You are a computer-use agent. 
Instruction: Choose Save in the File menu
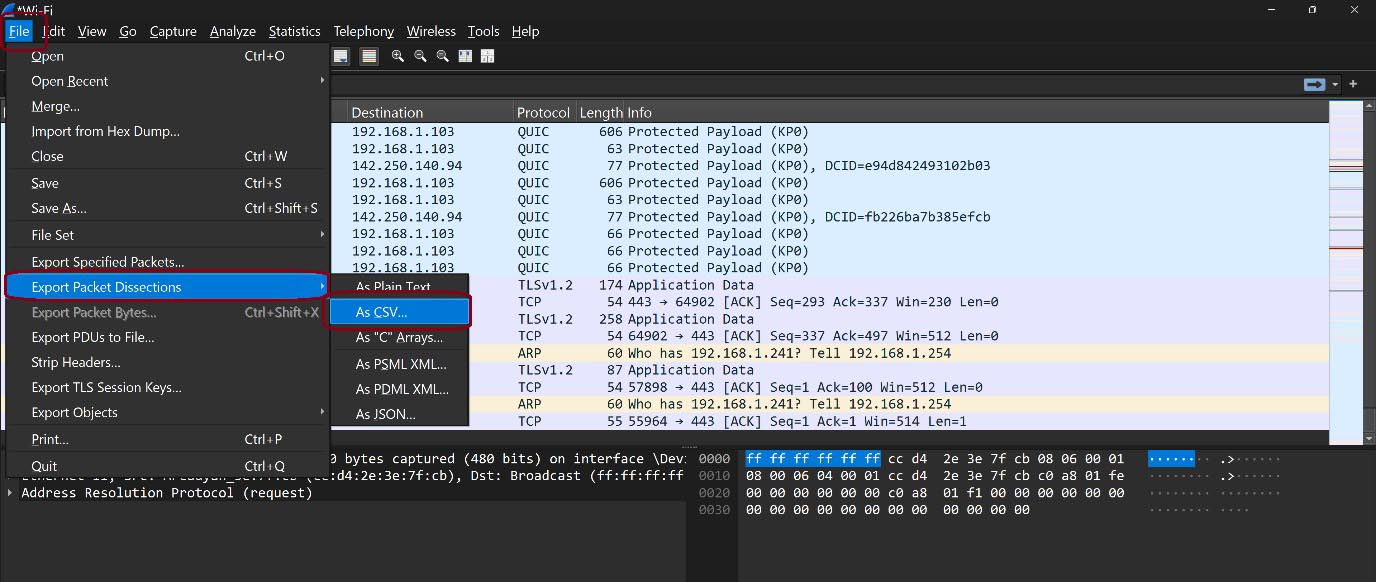pyautogui.click(x=168, y=183)
